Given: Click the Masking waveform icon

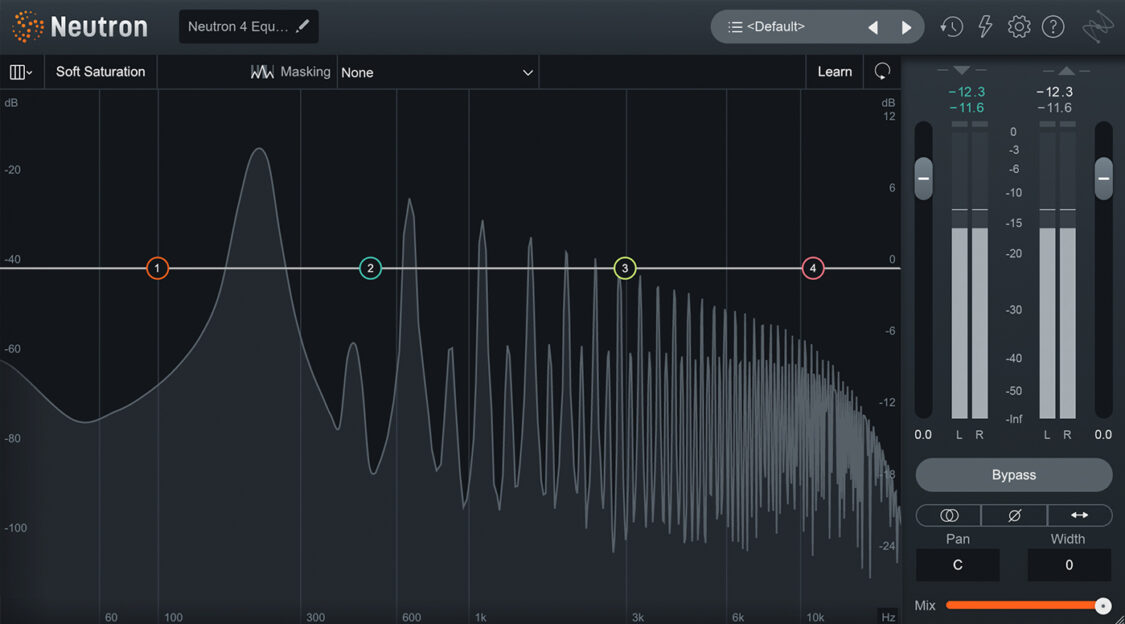Looking at the screenshot, I should click(x=262, y=71).
